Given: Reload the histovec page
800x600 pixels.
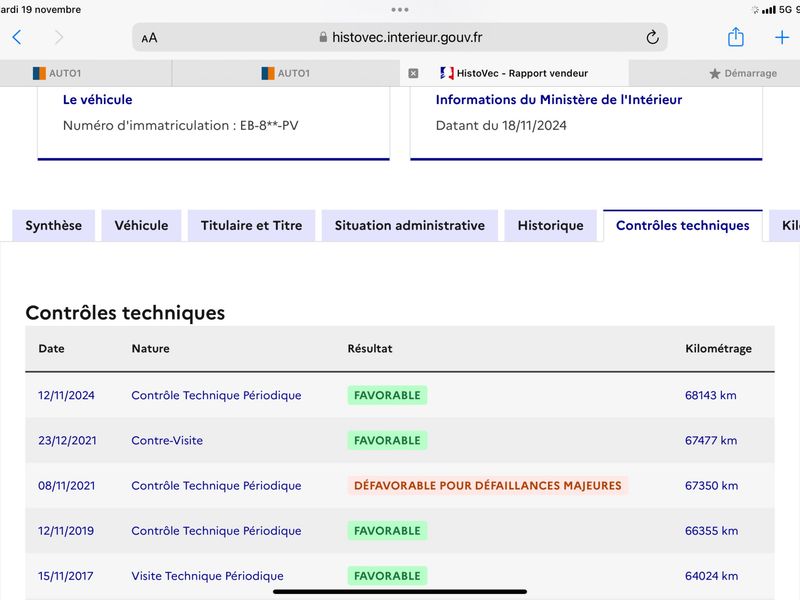Looking at the screenshot, I should (652, 37).
